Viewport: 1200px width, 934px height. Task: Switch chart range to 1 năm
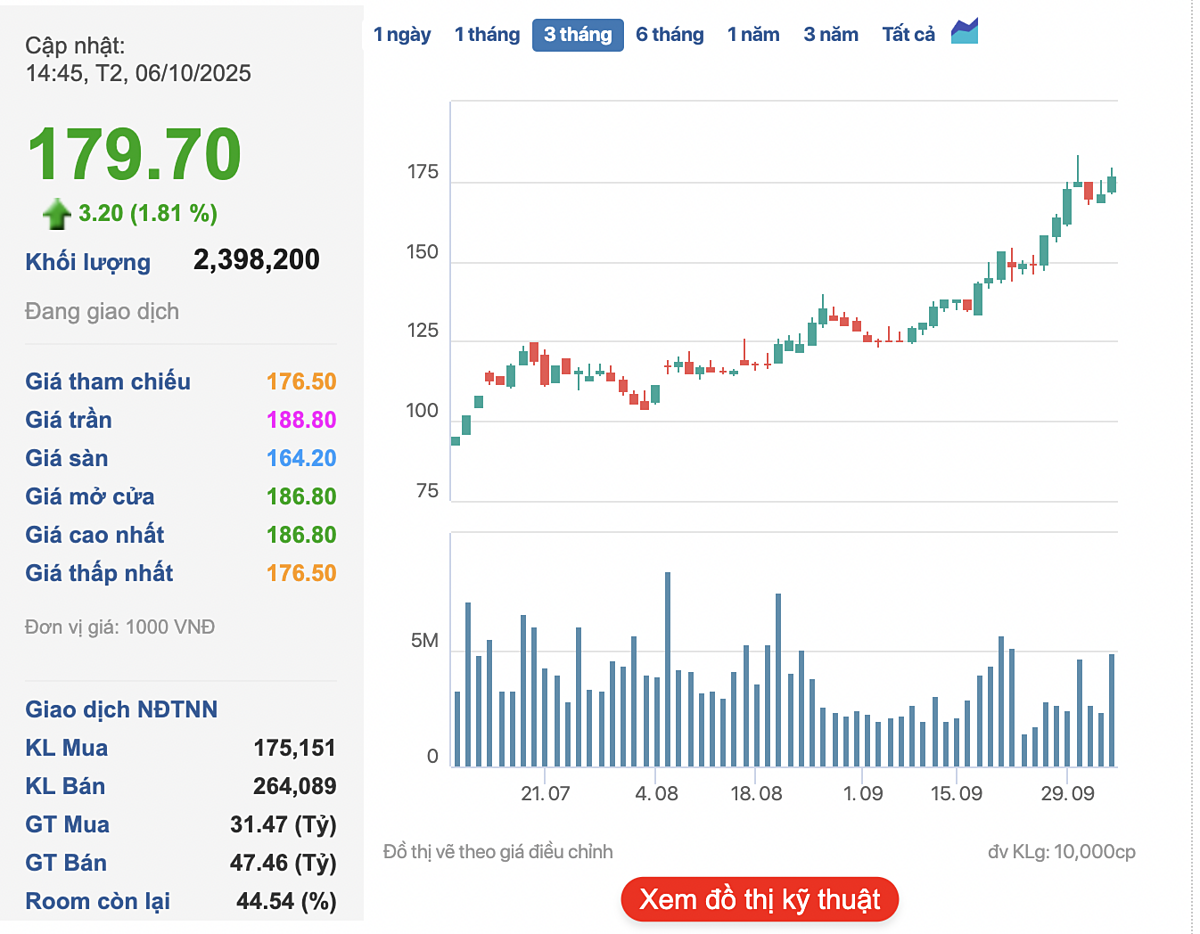pos(753,35)
